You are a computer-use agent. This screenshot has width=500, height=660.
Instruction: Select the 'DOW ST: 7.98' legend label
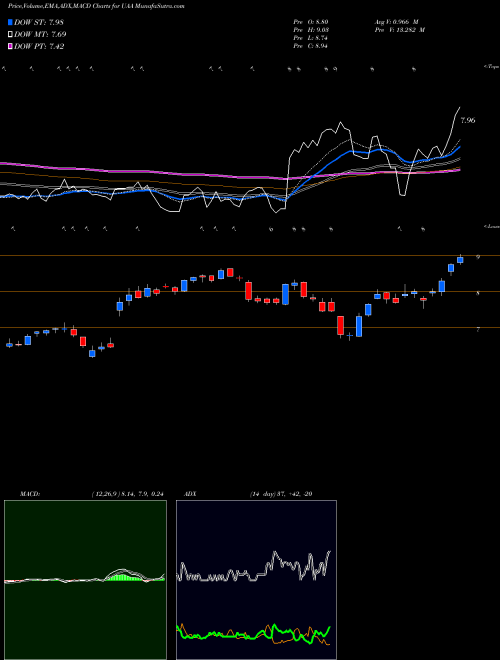tap(39, 22)
